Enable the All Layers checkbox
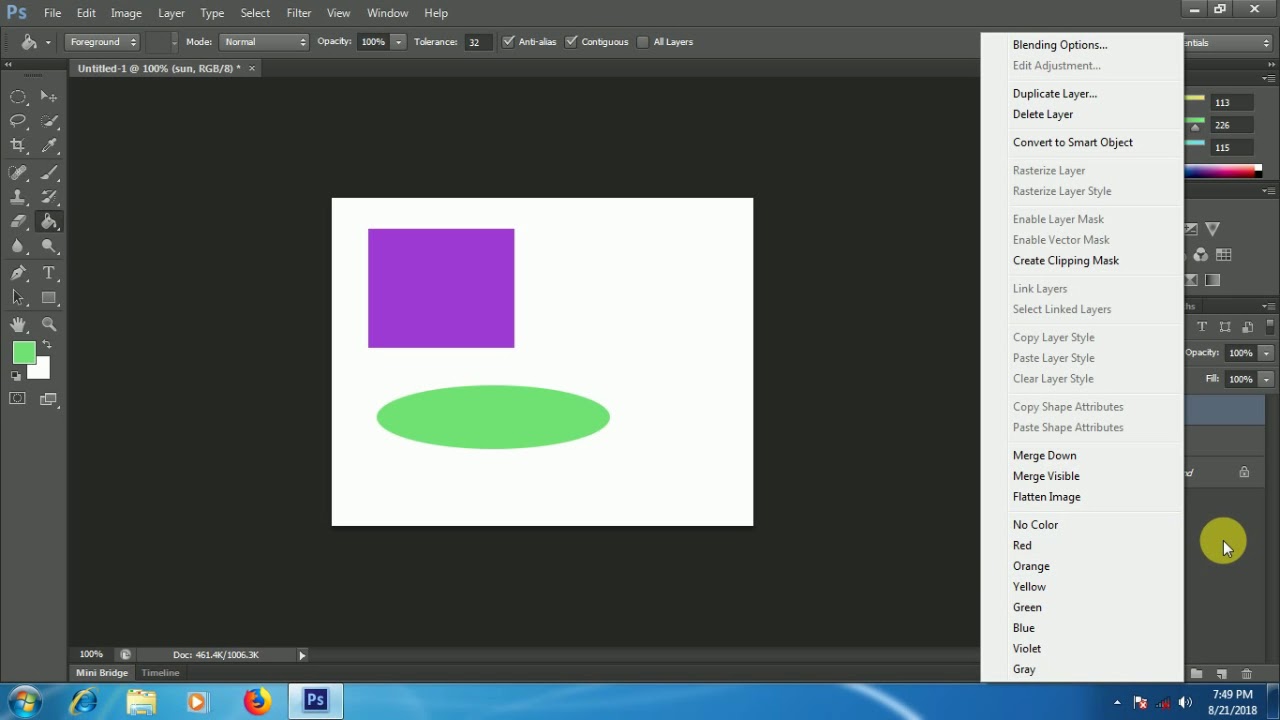This screenshot has width=1280, height=720. (x=643, y=42)
